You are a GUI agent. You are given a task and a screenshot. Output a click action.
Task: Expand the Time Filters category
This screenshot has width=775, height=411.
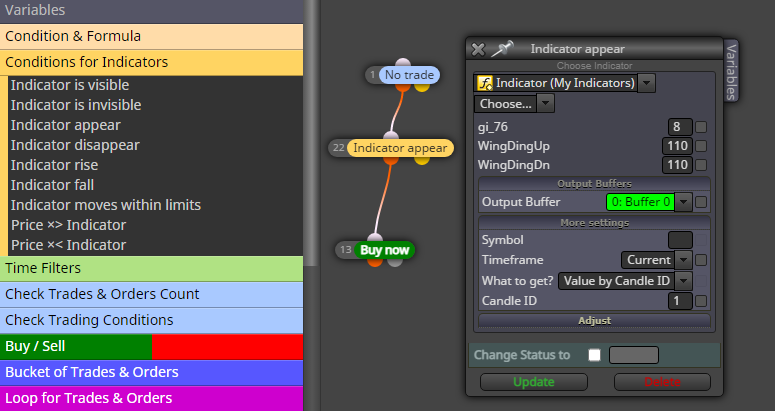[151, 268]
